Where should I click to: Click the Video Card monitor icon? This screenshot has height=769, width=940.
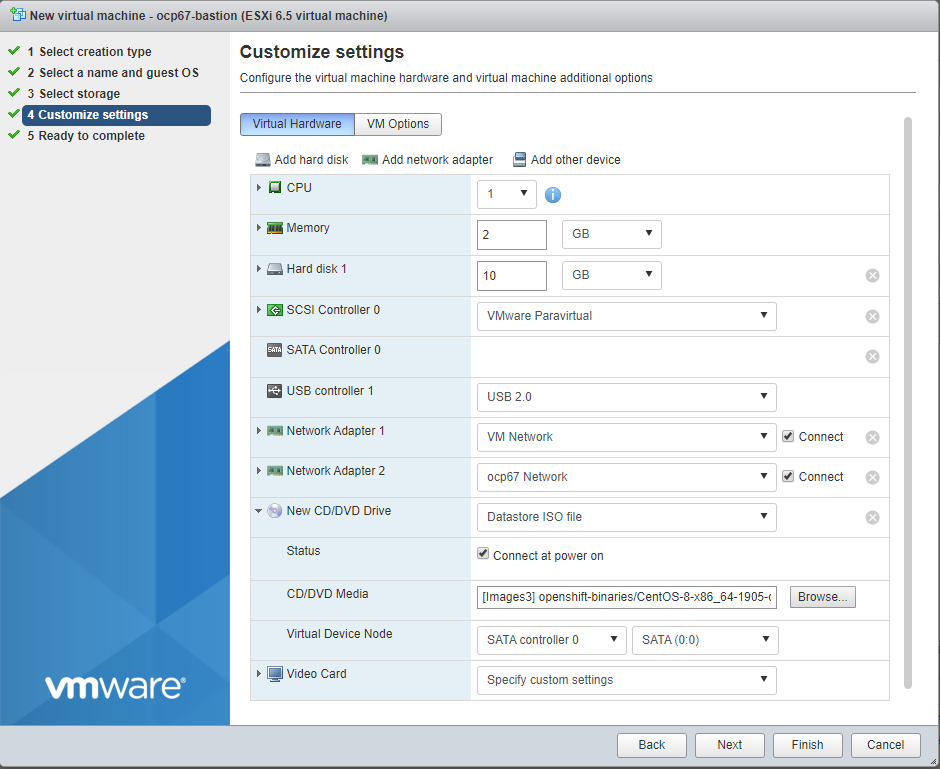tap(275, 674)
